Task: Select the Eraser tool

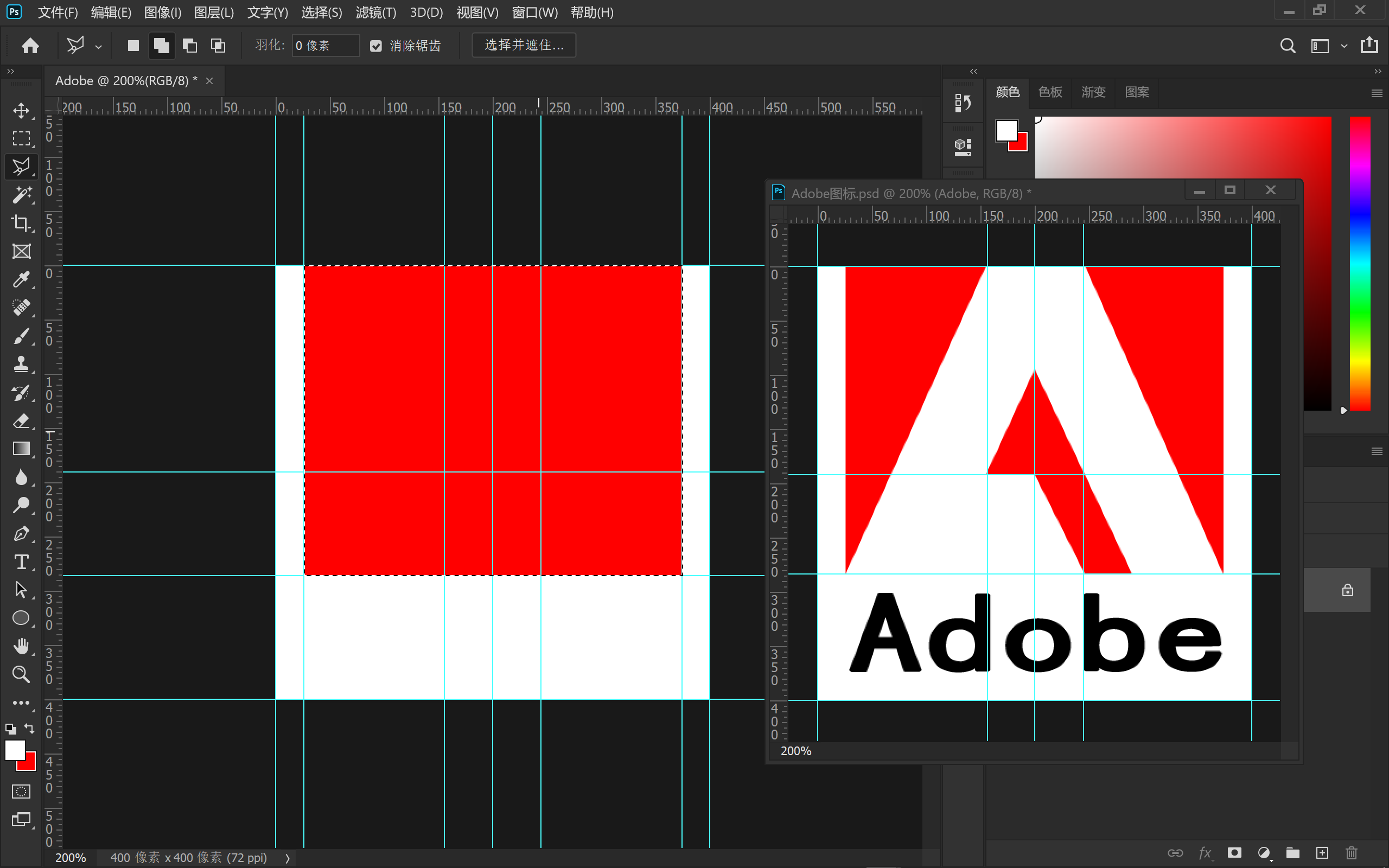Action: pyautogui.click(x=21, y=421)
